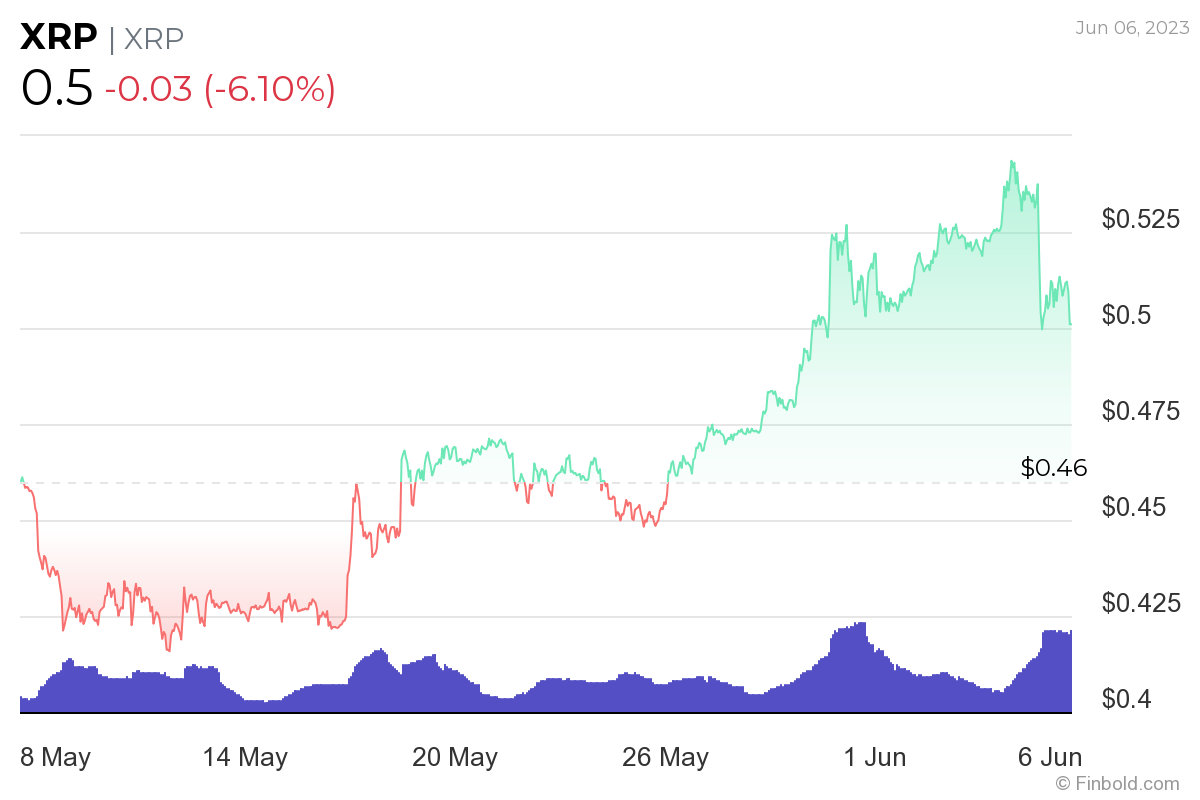
Task: Click the bold XRP chart title
Action: tap(59, 37)
